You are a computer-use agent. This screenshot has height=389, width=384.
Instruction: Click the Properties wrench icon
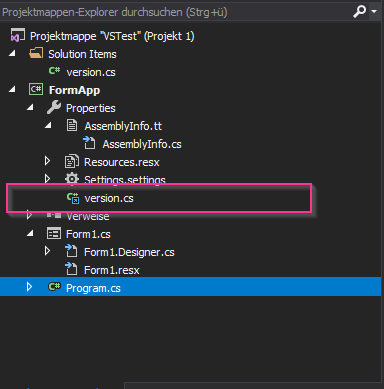click(x=54, y=107)
